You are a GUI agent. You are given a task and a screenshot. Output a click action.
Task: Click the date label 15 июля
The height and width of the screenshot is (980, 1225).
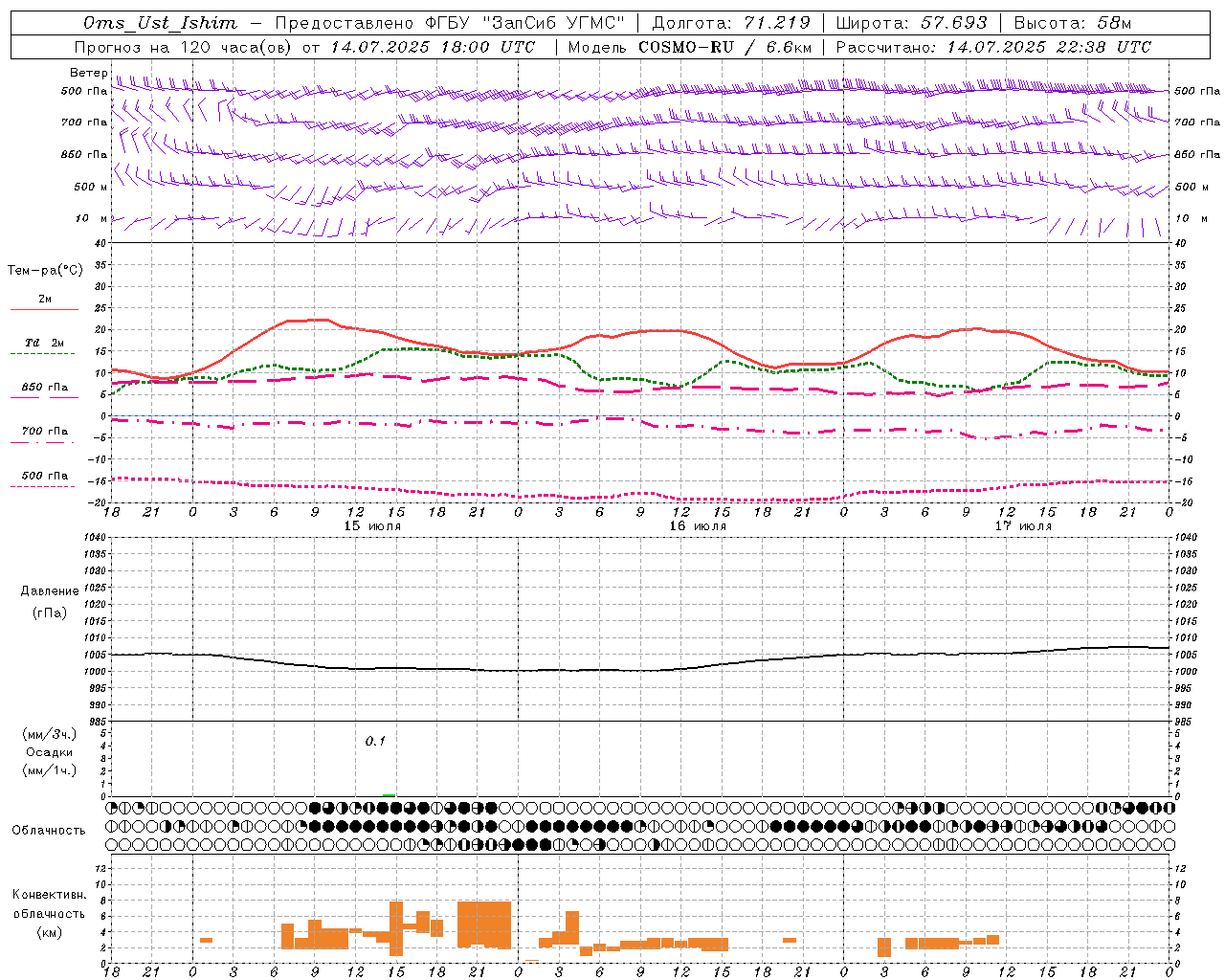coord(372,526)
